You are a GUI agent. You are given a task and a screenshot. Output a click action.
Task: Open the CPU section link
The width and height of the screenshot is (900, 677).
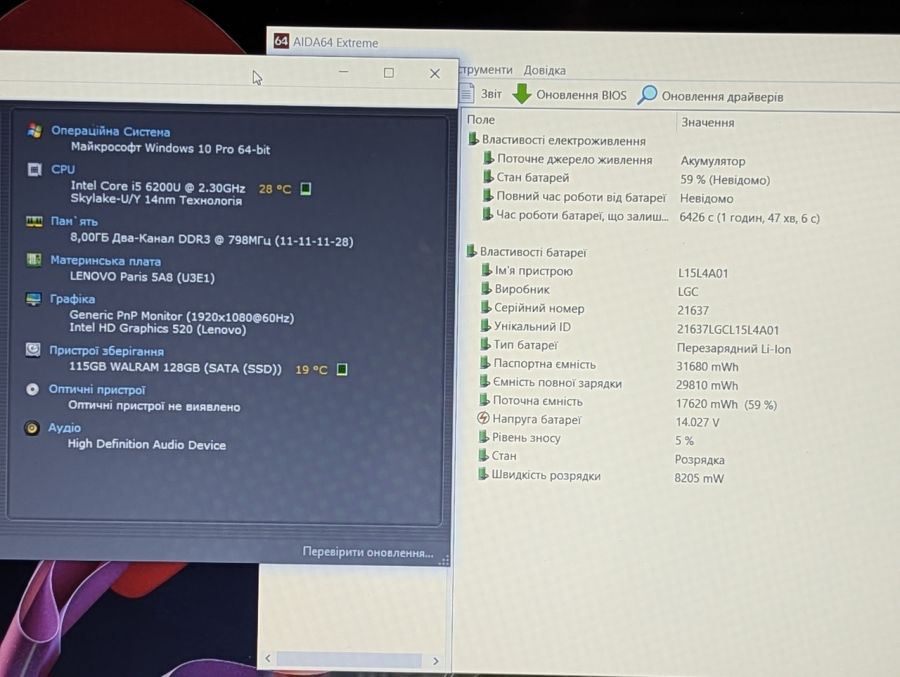[63, 169]
